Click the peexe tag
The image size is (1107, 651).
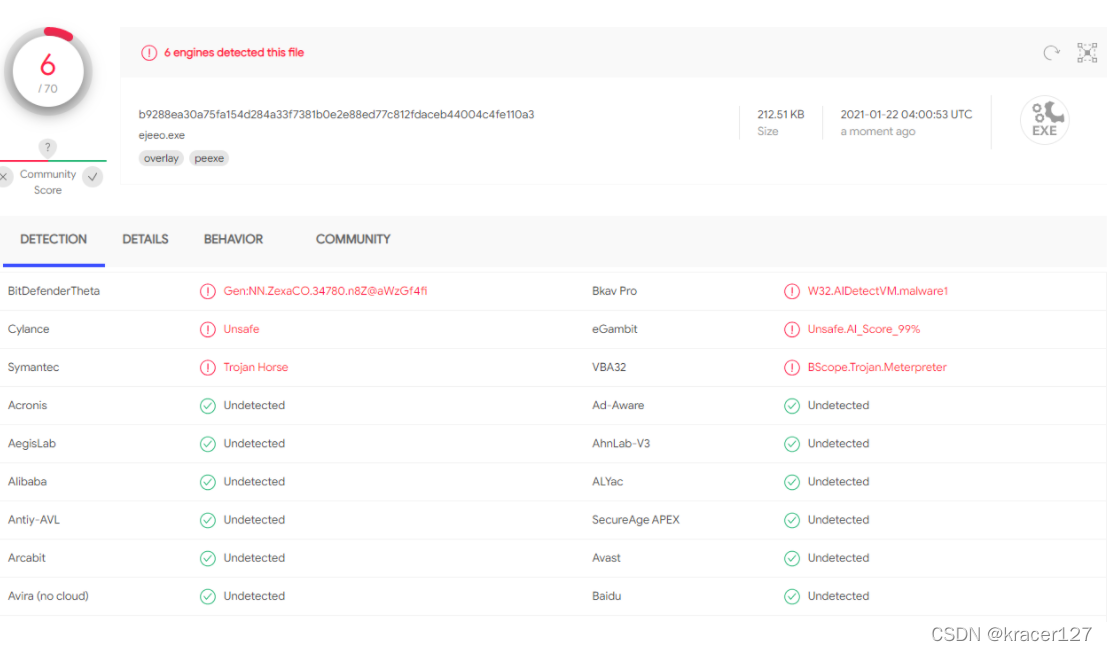pyautogui.click(x=209, y=158)
